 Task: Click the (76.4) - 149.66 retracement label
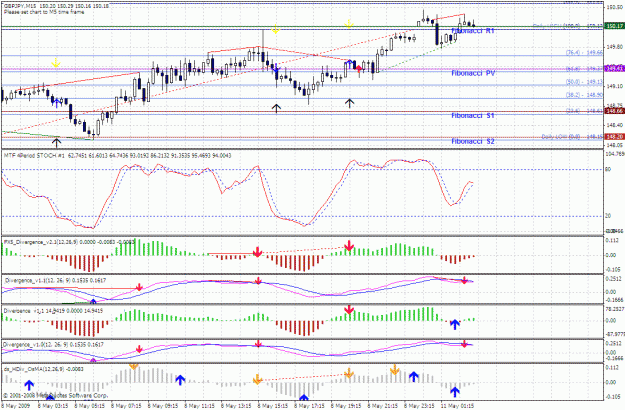584,53
